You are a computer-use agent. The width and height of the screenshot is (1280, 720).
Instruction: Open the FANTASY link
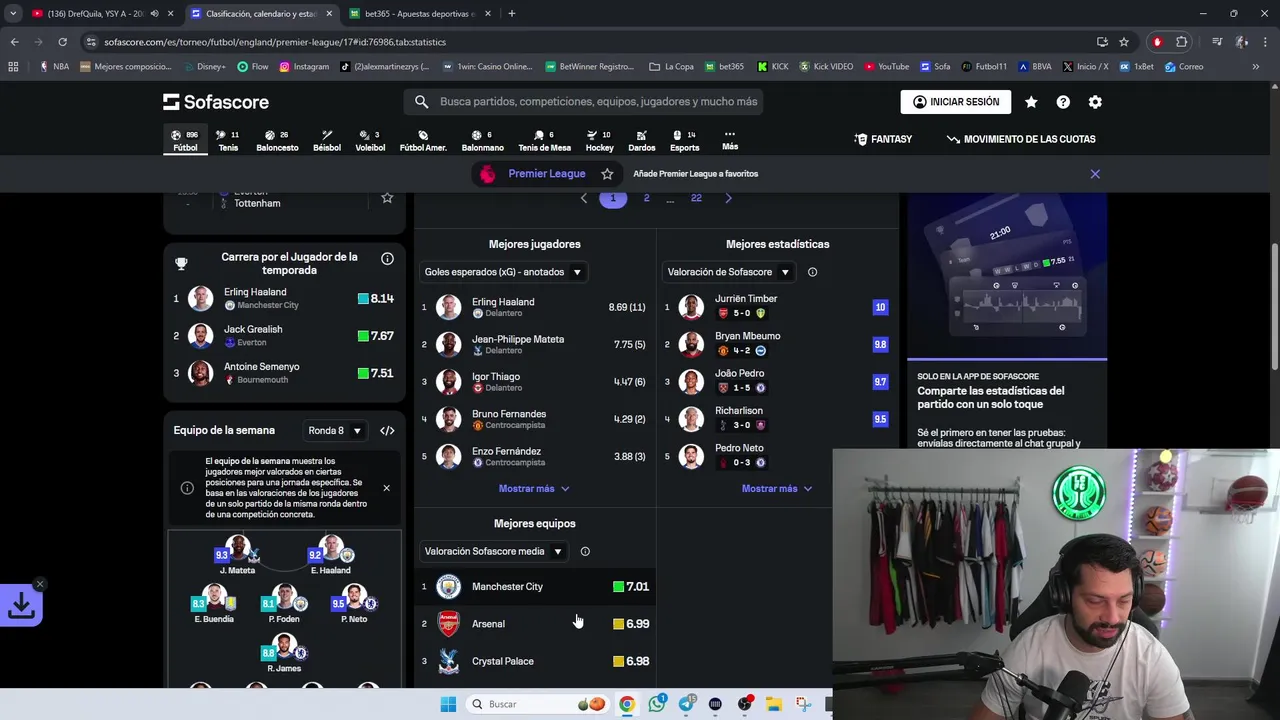point(883,139)
